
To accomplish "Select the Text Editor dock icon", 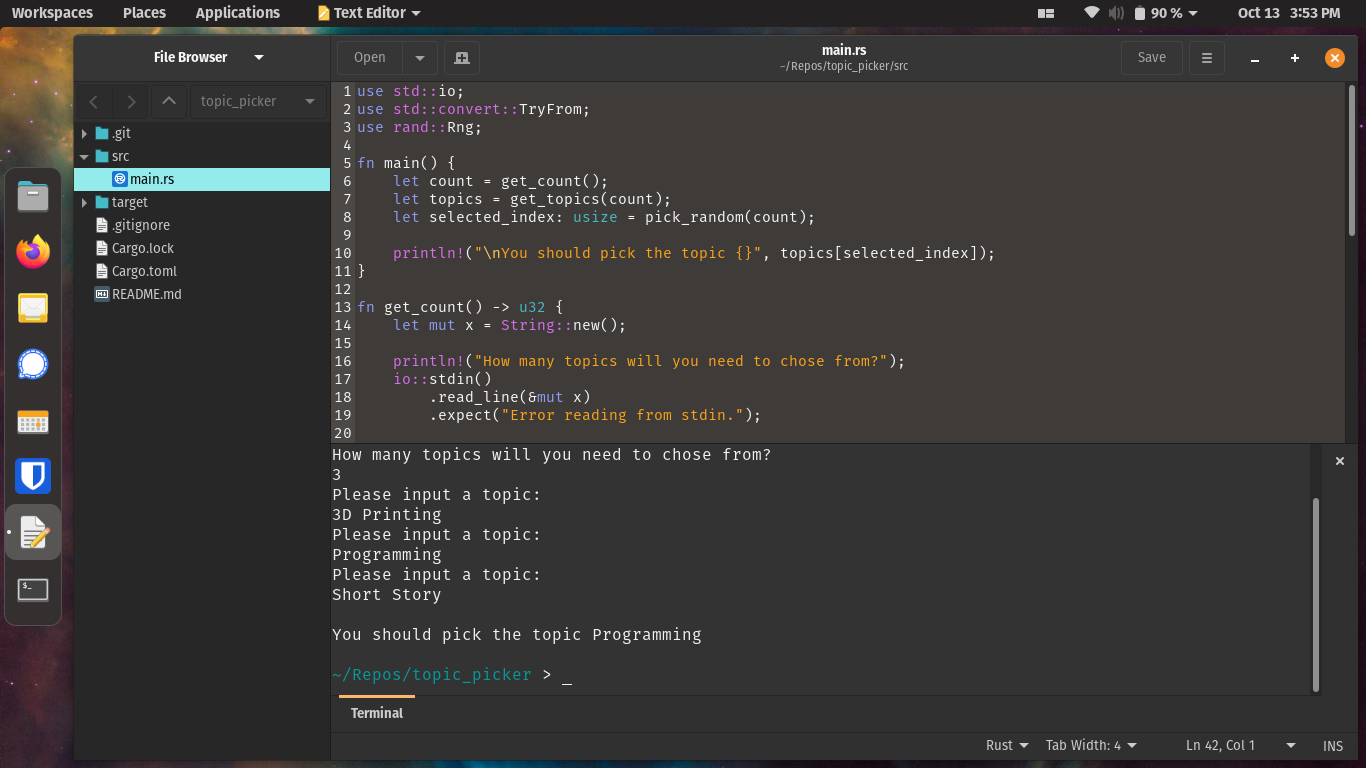I will pyautogui.click(x=33, y=532).
